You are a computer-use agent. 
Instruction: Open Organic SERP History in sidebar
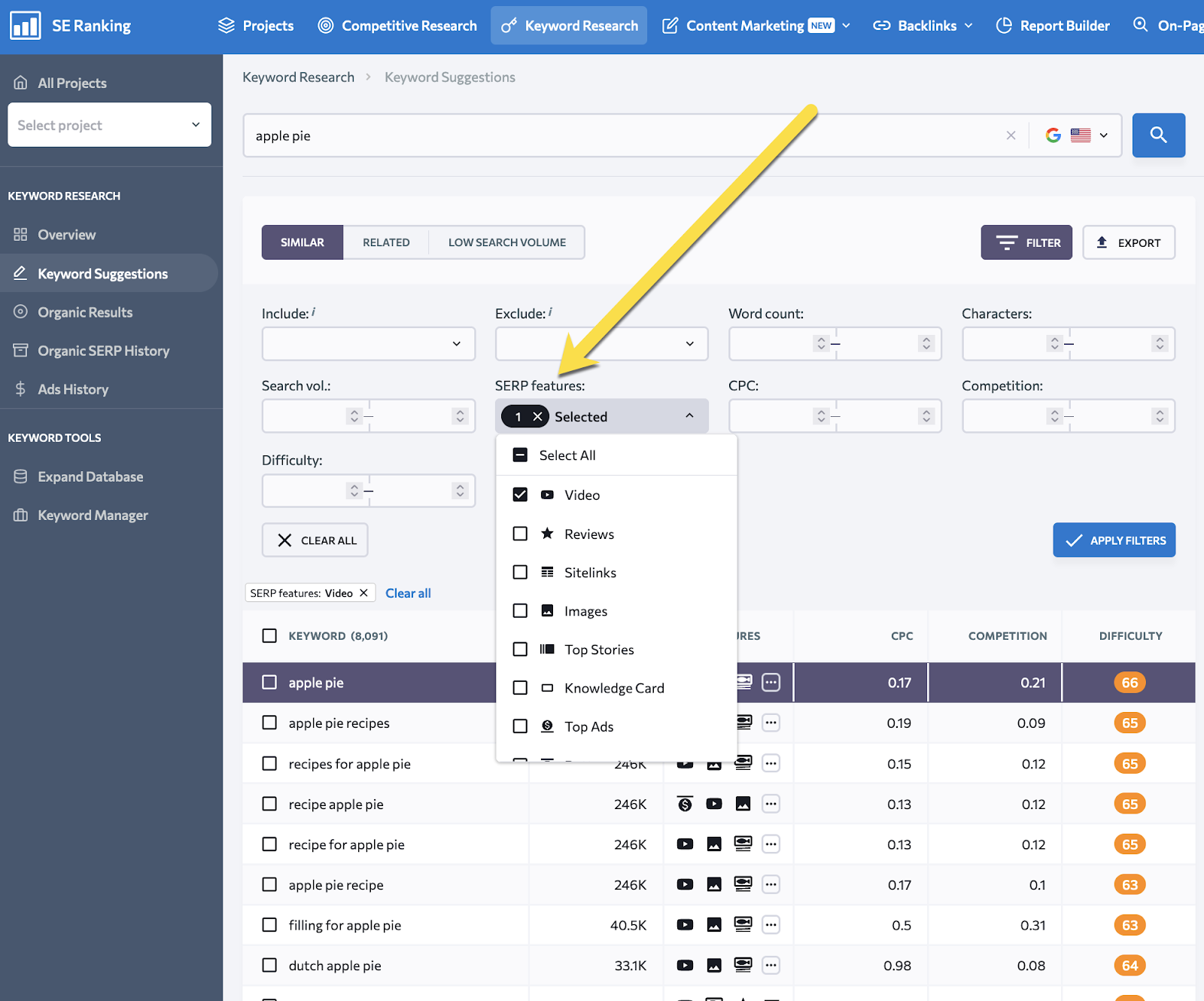point(104,351)
